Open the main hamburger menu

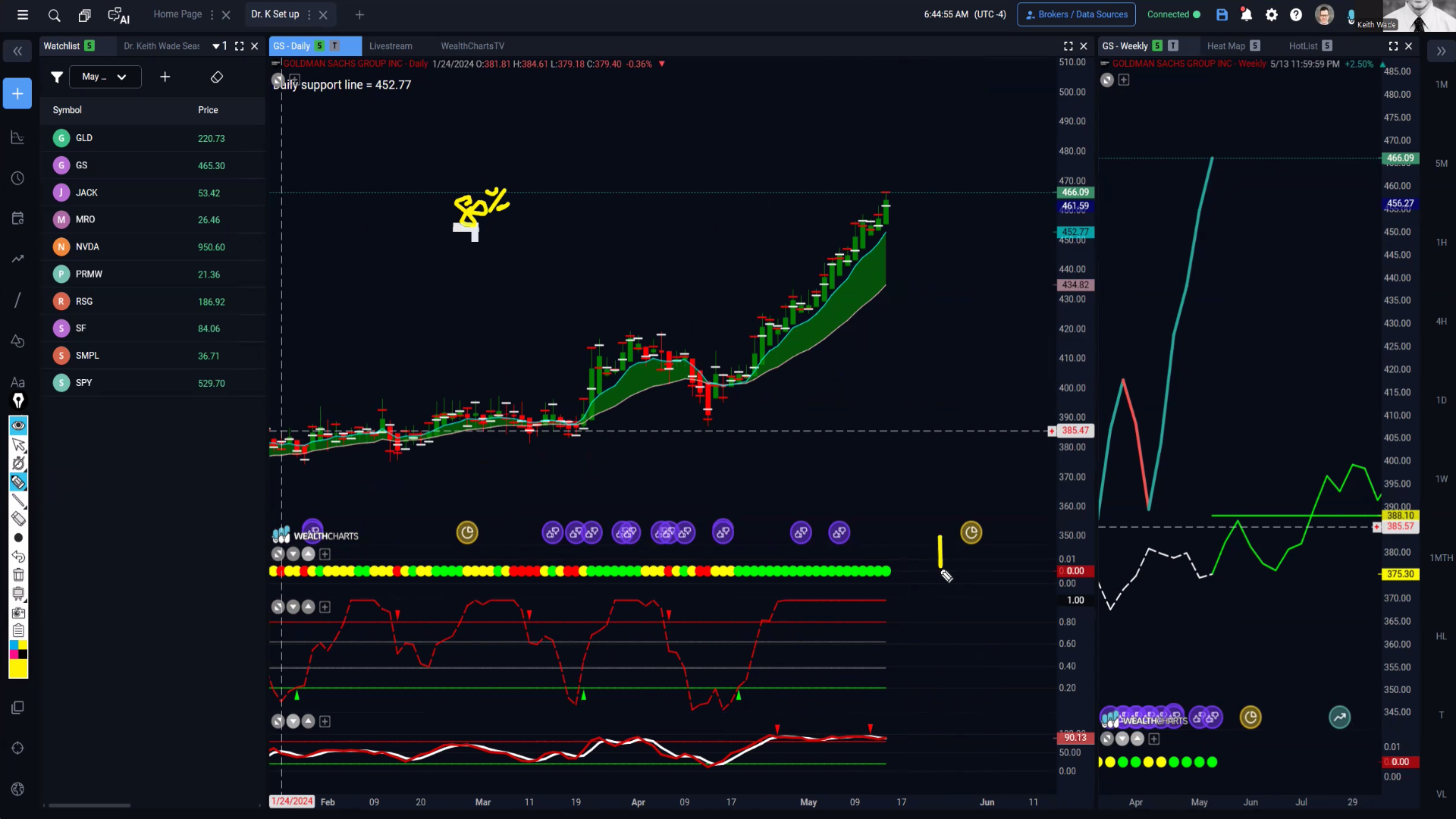coord(23,14)
